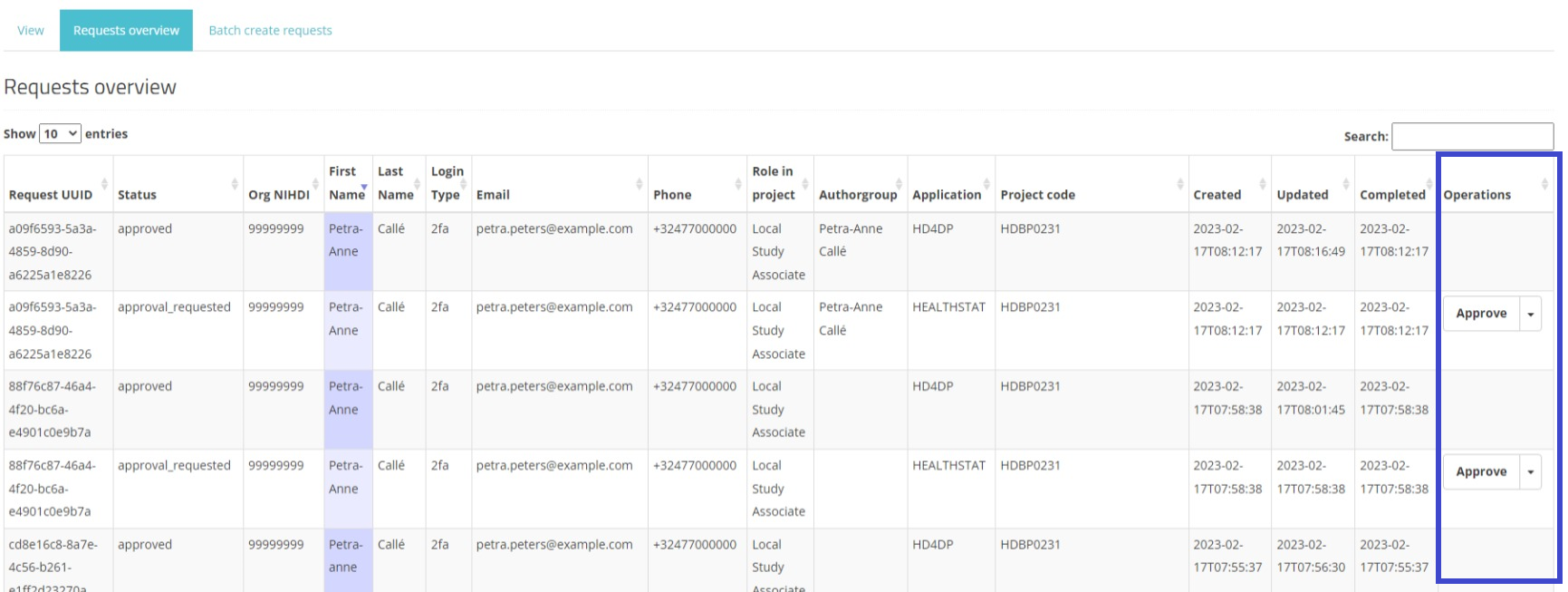1568x592 pixels.
Task: Sort by Project code column header
Action: click(x=1037, y=195)
